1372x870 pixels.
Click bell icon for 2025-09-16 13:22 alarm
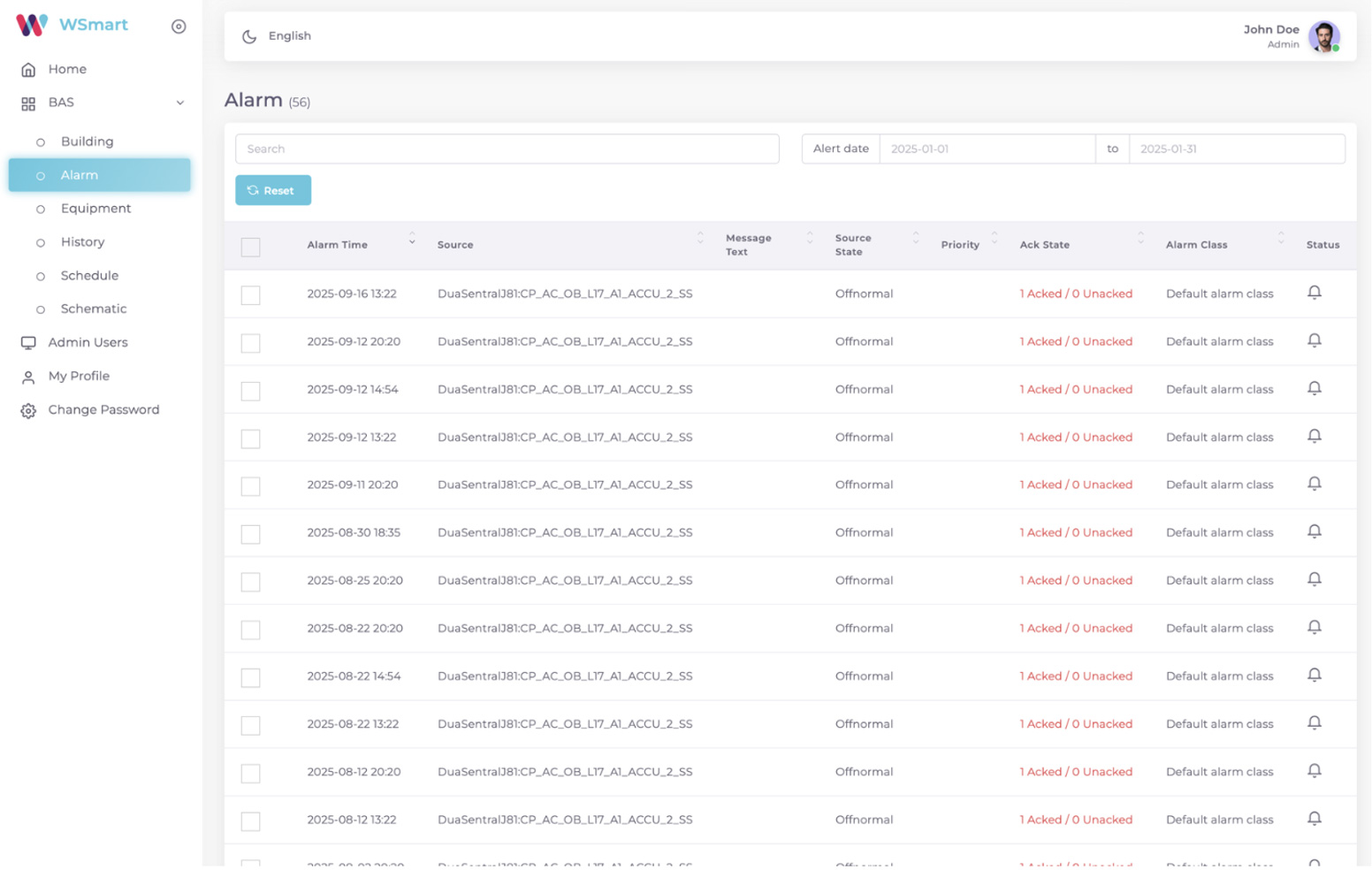(x=1315, y=293)
